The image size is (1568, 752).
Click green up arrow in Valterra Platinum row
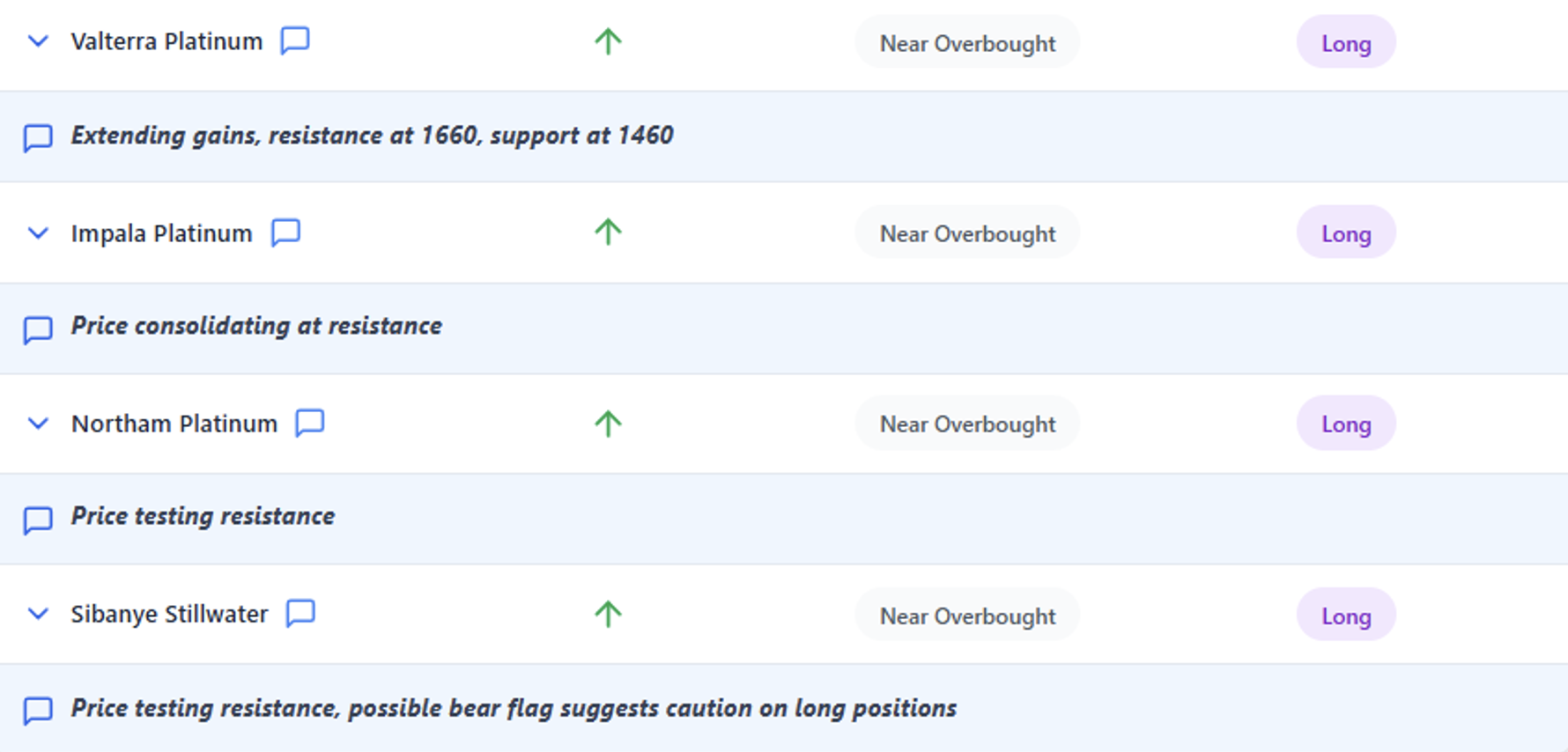pyautogui.click(x=608, y=41)
